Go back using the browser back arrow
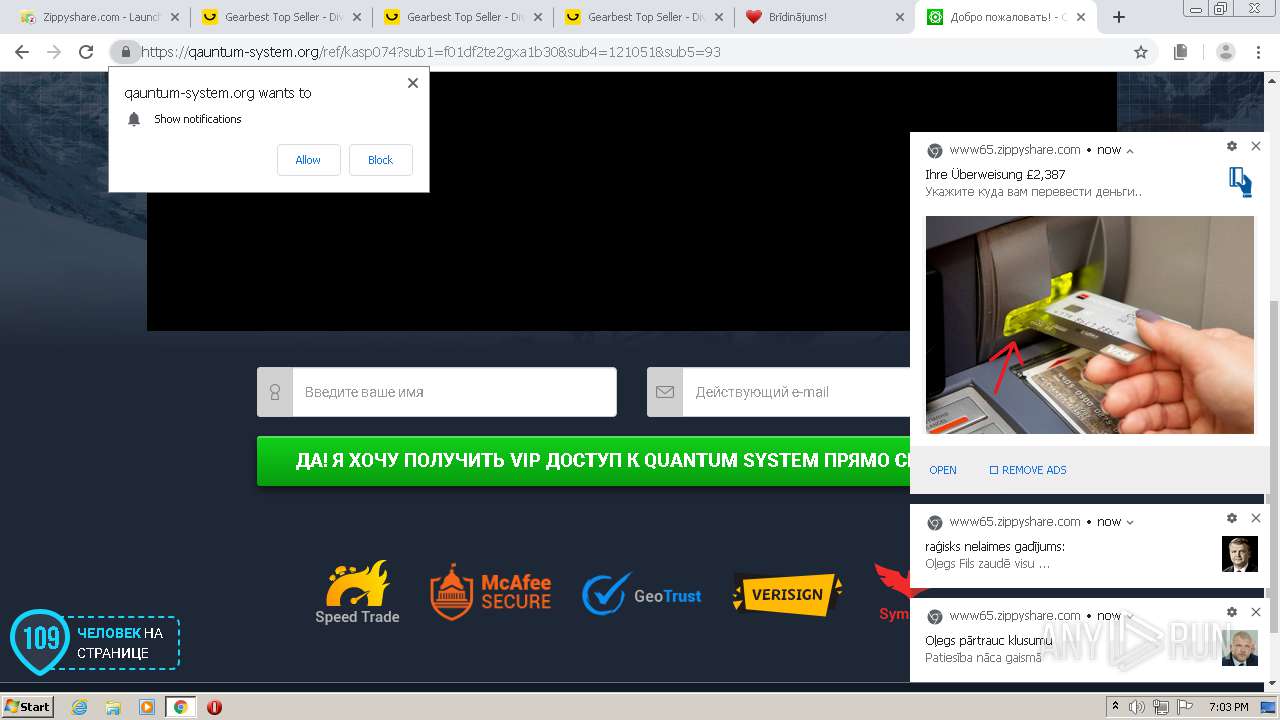 click(x=22, y=52)
